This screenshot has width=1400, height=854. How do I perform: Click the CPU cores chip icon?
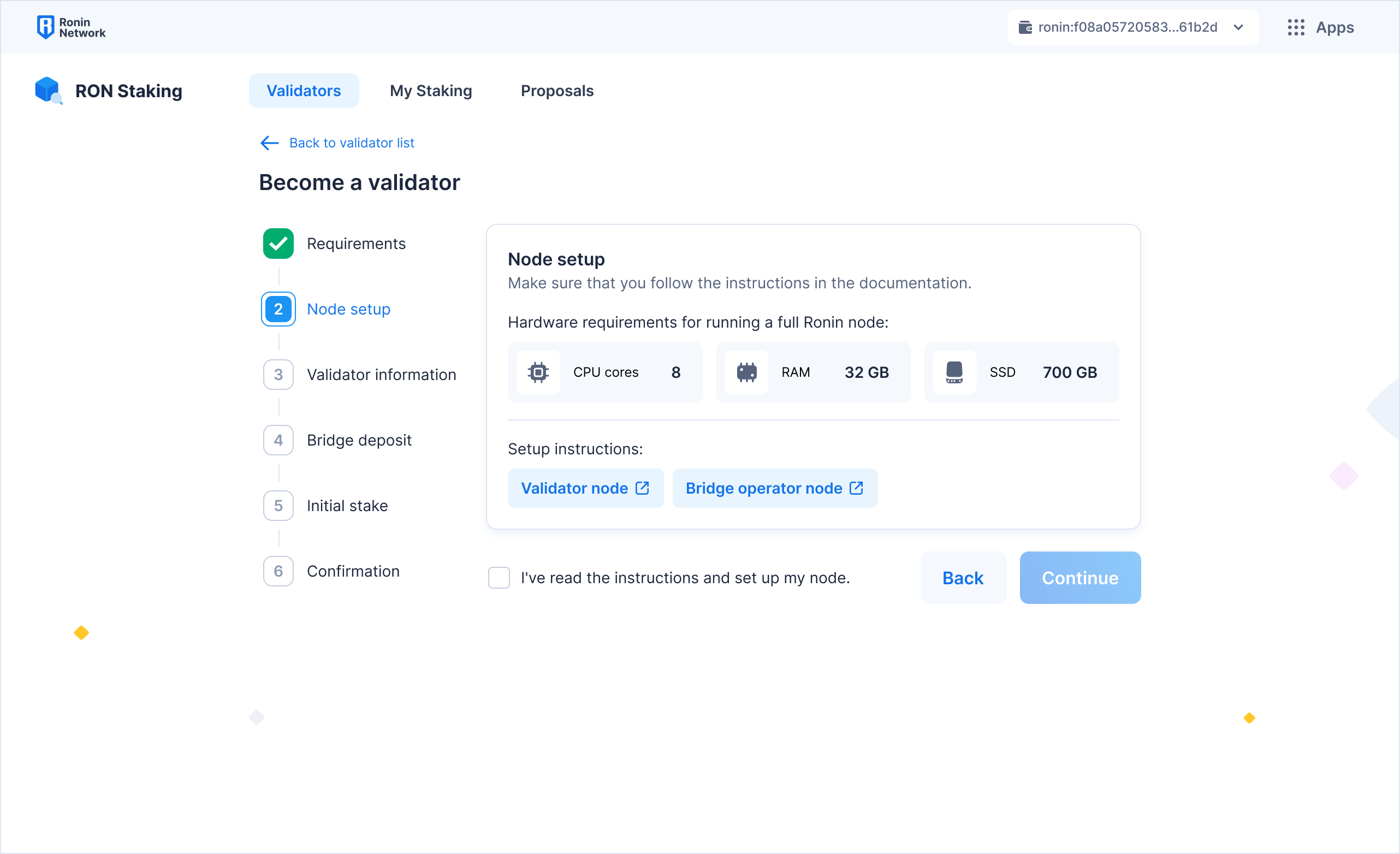538,373
